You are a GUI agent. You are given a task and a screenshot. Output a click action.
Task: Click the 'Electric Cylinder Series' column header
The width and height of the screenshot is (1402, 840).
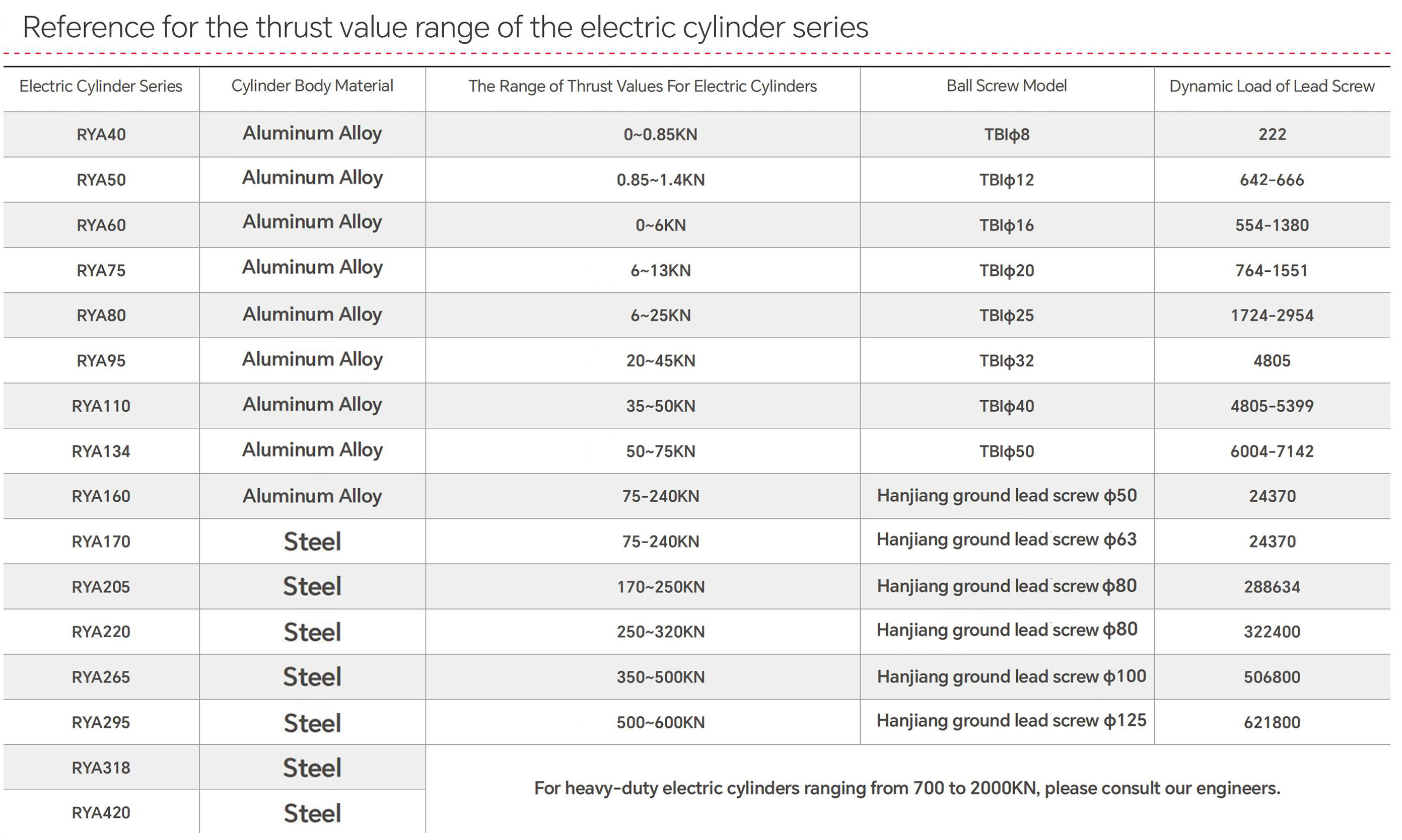pos(101,86)
